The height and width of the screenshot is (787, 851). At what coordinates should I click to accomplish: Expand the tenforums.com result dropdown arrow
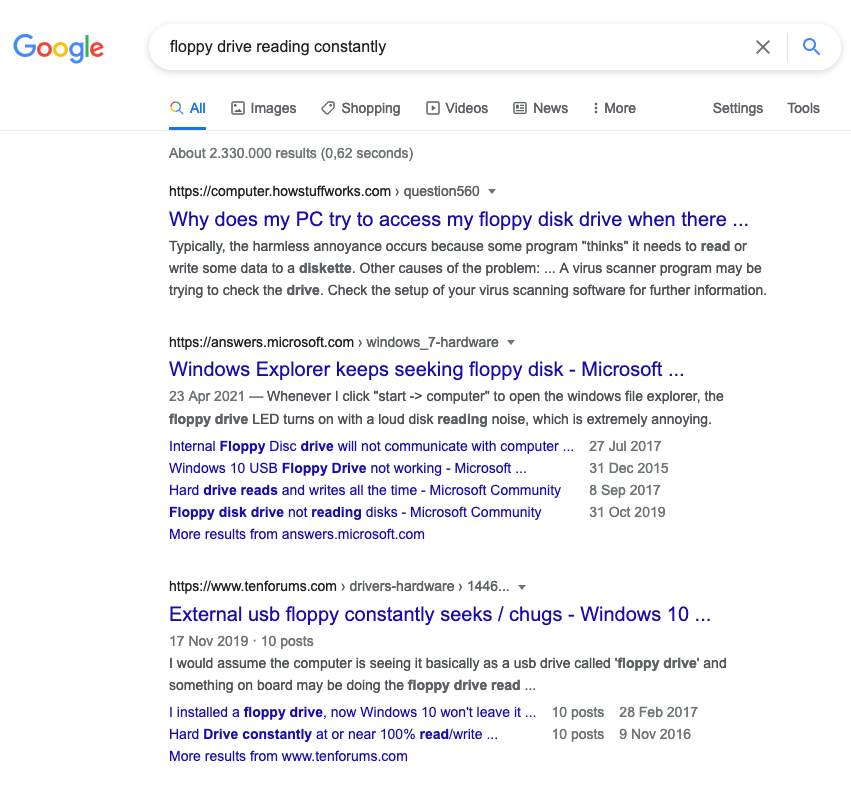pyautogui.click(x=522, y=587)
